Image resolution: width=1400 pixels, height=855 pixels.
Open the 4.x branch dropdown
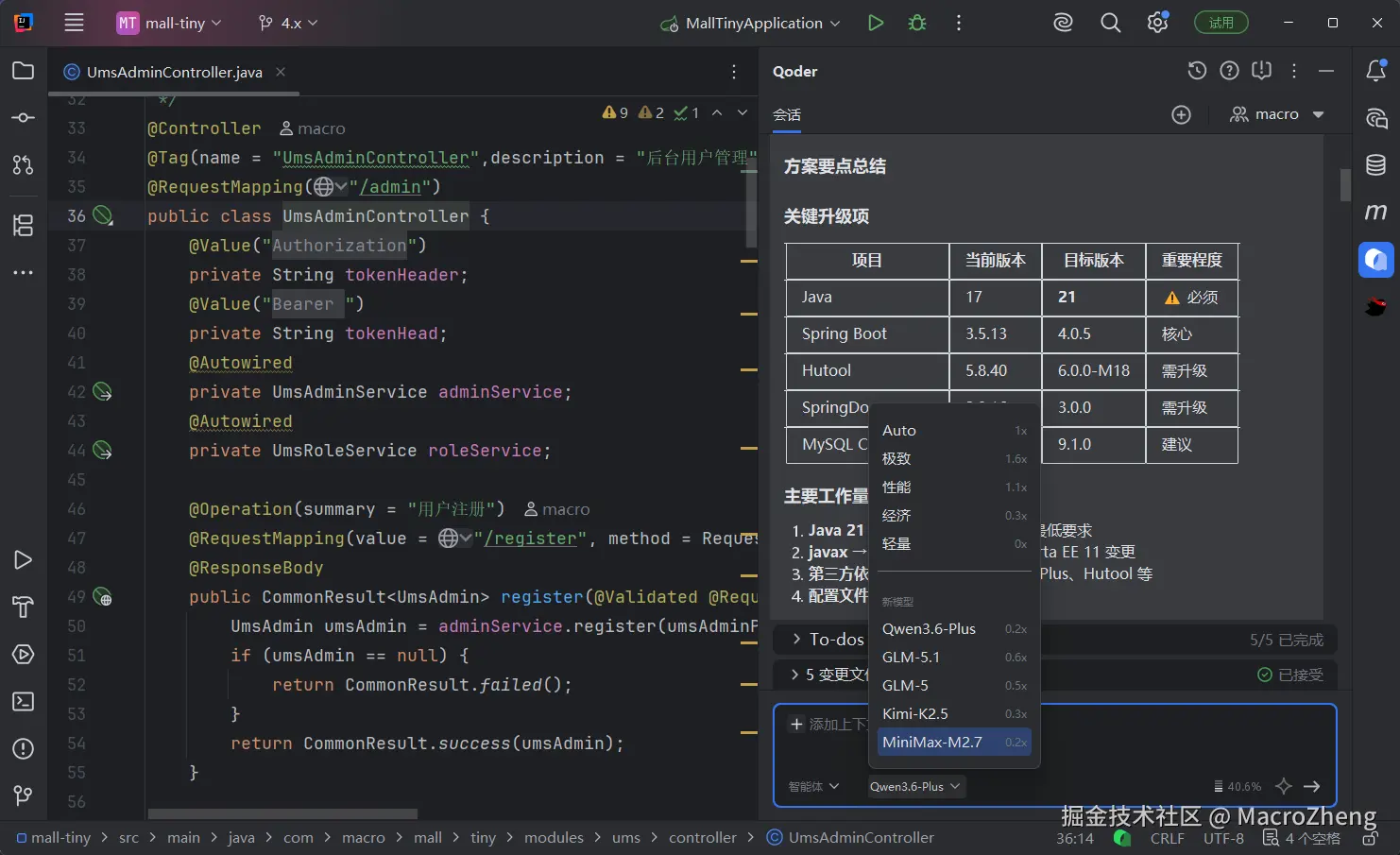tap(288, 23)
